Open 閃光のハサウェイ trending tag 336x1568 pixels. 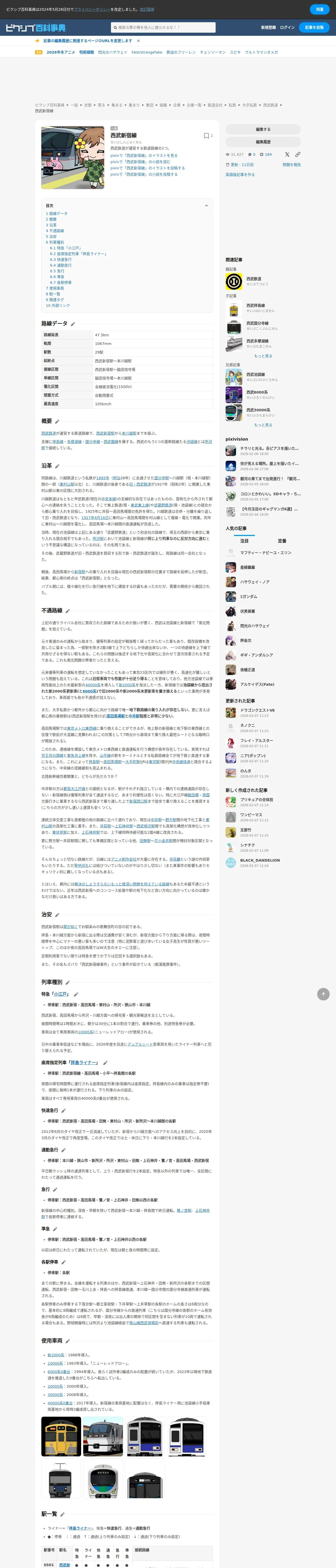(x=113, y=52)
